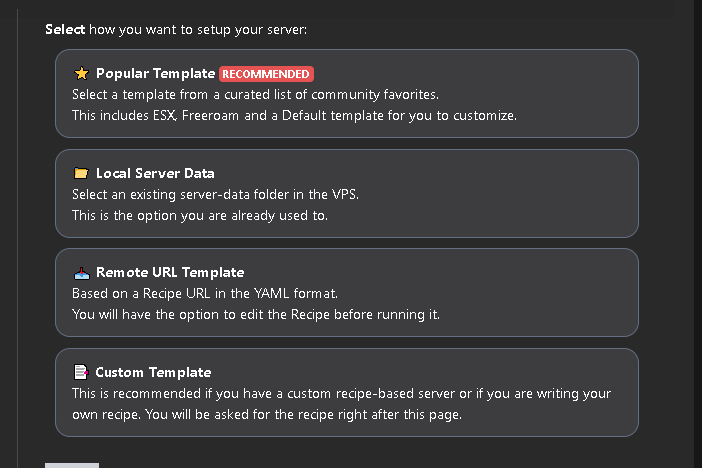Screen dimensions: 702x468
Task: Click 'This is the option you are already used to'
Action: click(199, 215)
